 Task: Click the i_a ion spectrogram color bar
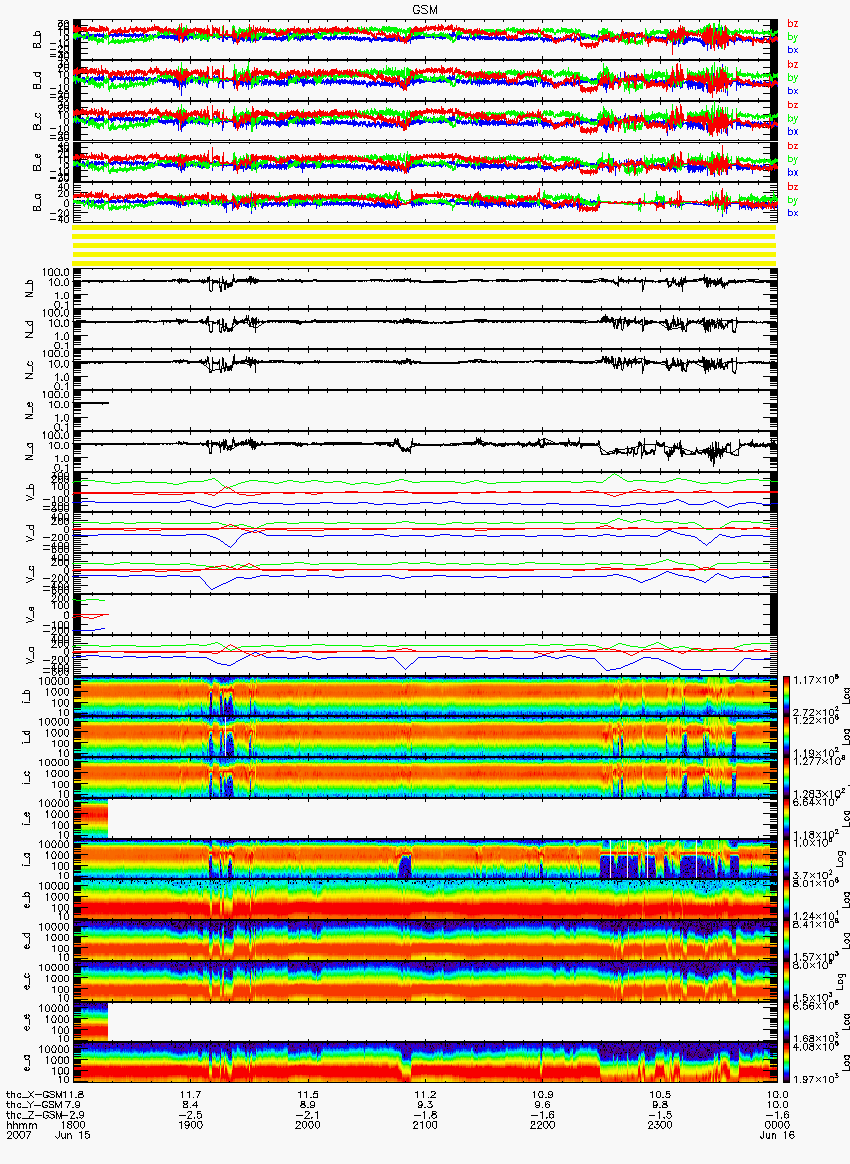[787, 859]
